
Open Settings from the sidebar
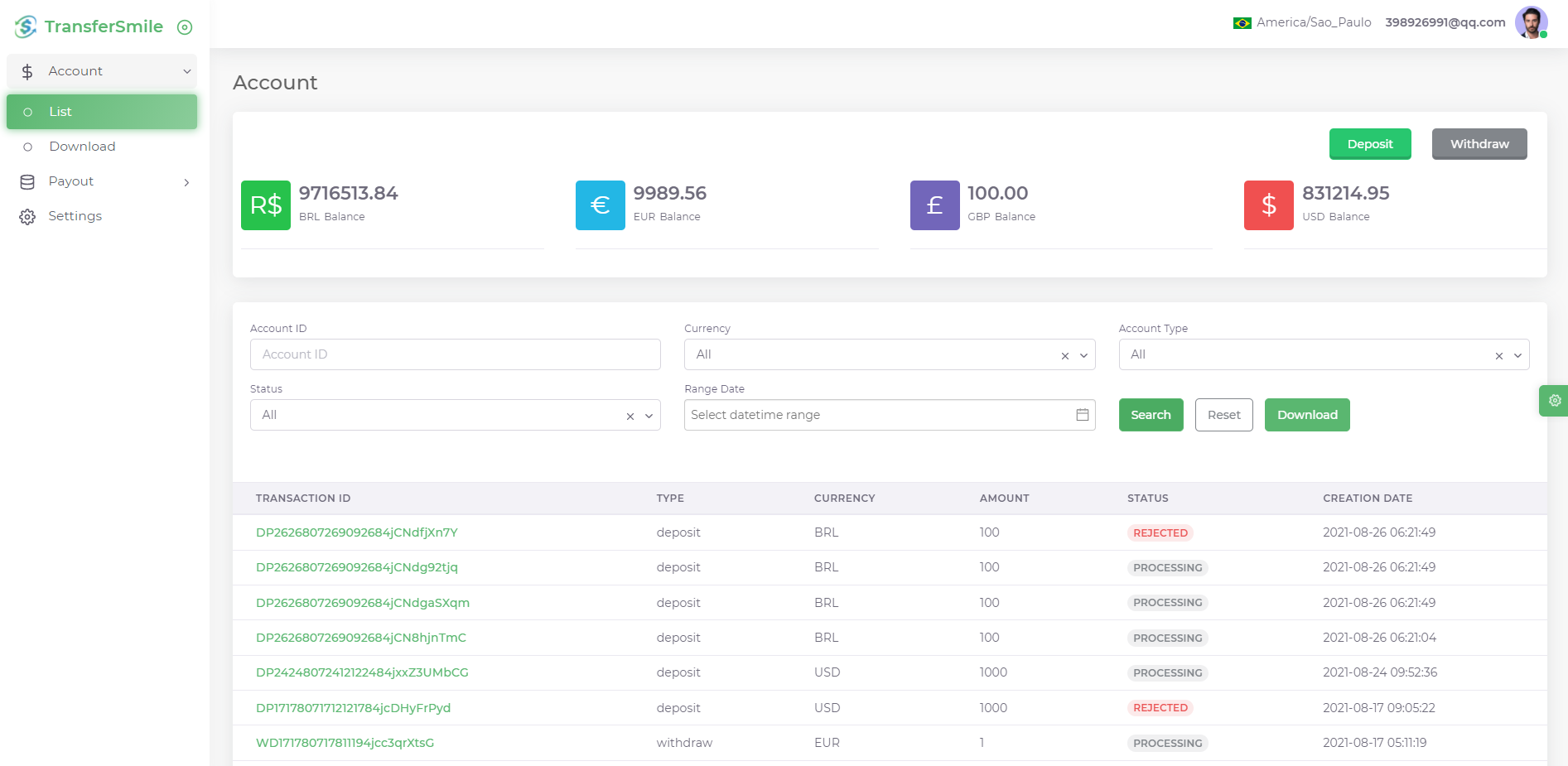pyautogui.click(x=75, y=216)
